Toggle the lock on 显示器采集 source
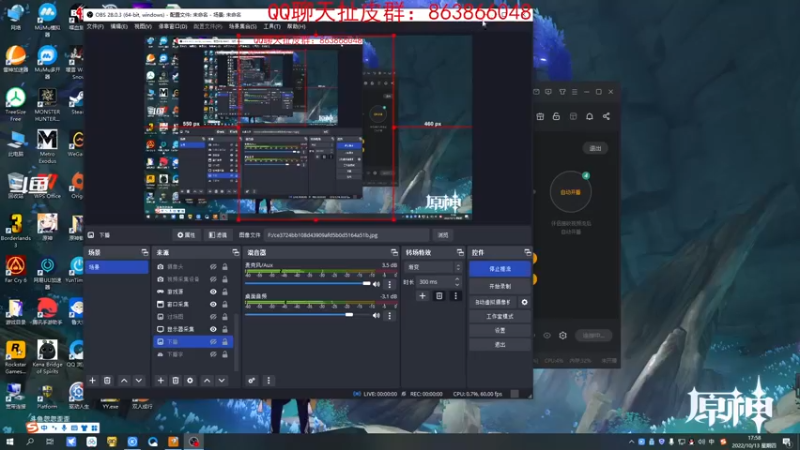Screen dimensions: 800x450 [x=224, y=330]
